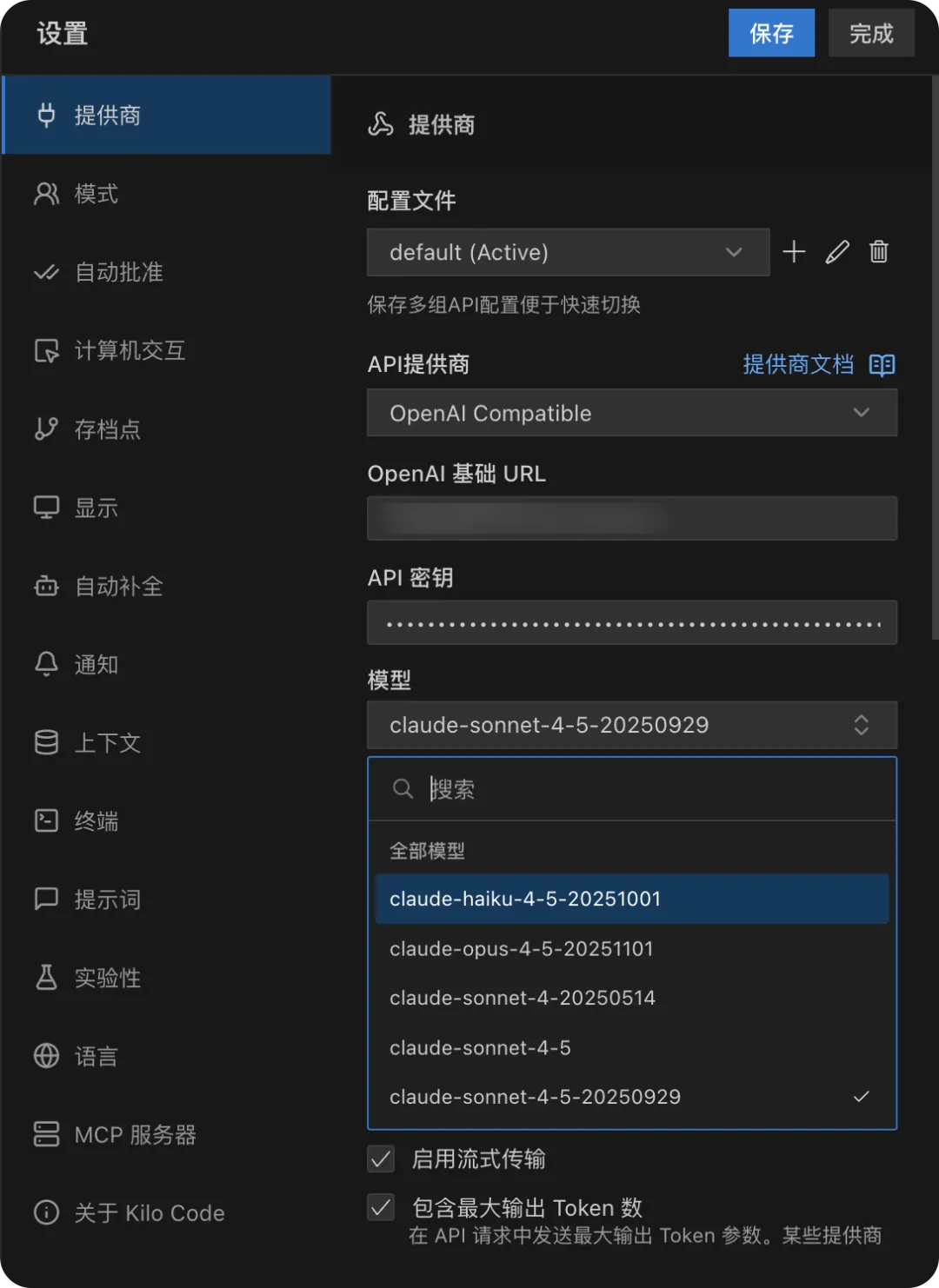Click the flask icon next to 实验性

coord(46,977)
